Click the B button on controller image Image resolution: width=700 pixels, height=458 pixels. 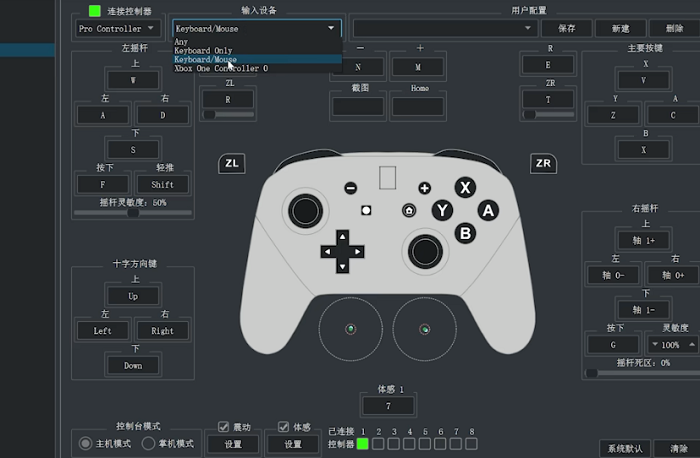pos(465,233)
